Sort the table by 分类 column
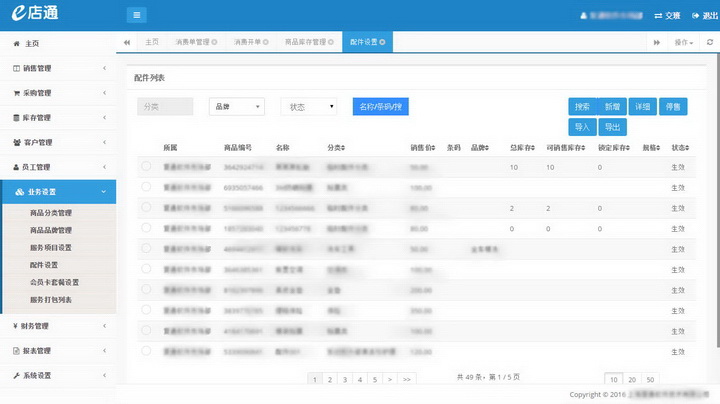This screenshot has width=720, height=404. click(x=336, y=148)
